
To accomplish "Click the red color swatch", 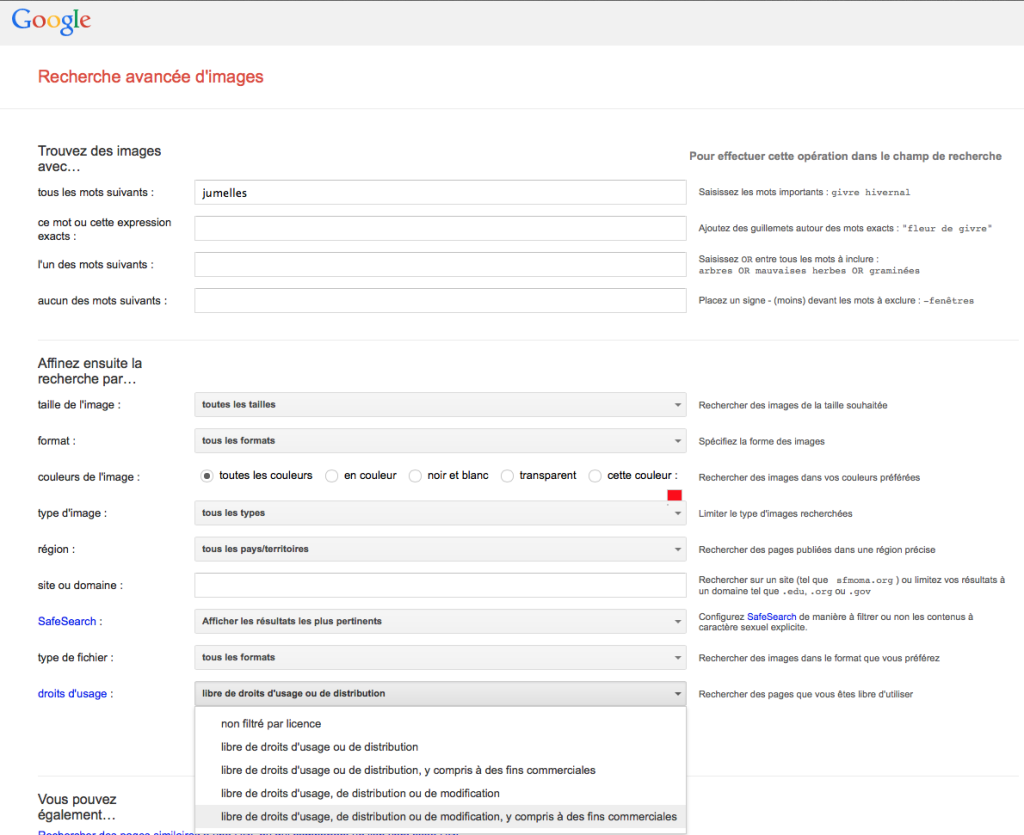I will 674,495.
